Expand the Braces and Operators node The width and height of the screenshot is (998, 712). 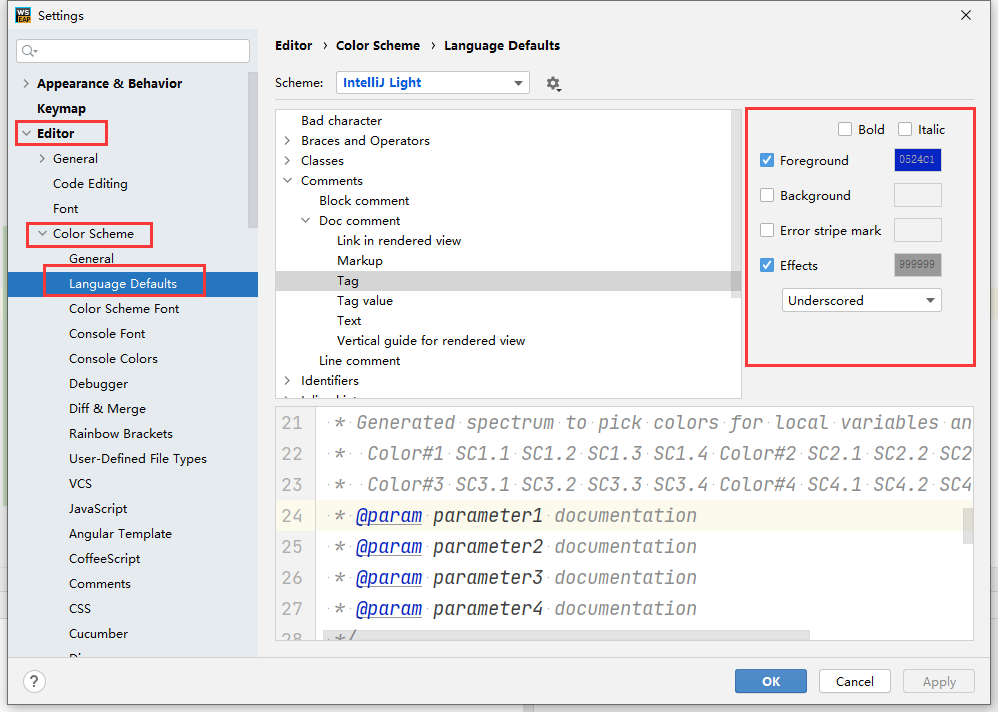pos(287,141)
